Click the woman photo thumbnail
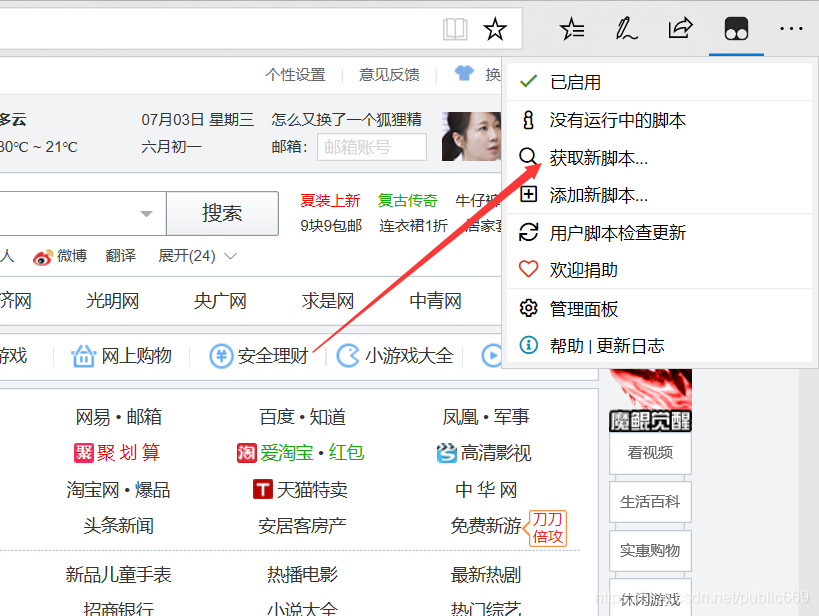The image size is (819, 616). coord(471,136)
